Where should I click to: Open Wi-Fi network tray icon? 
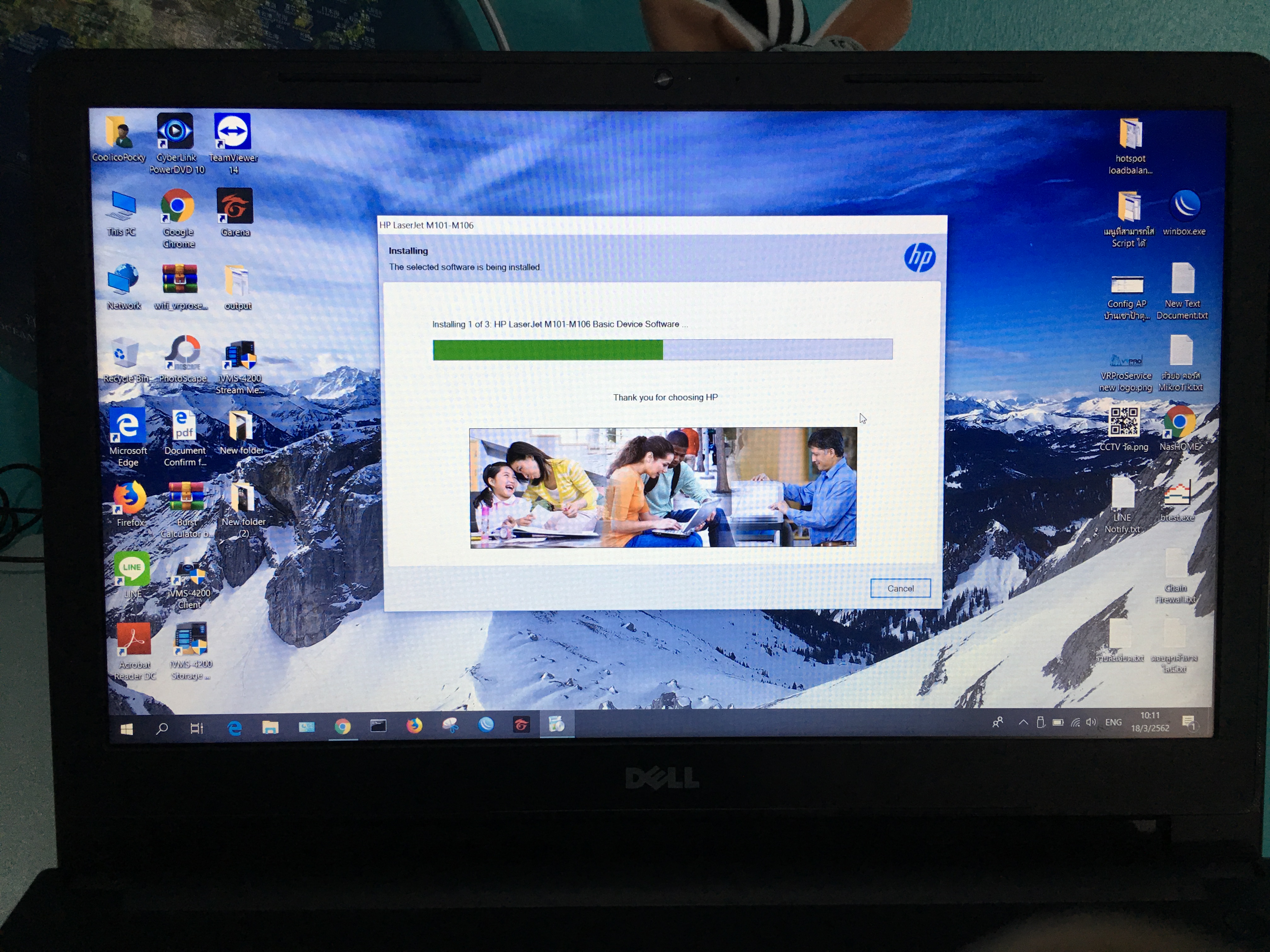pyautogui.click(x=1075, y=722)
